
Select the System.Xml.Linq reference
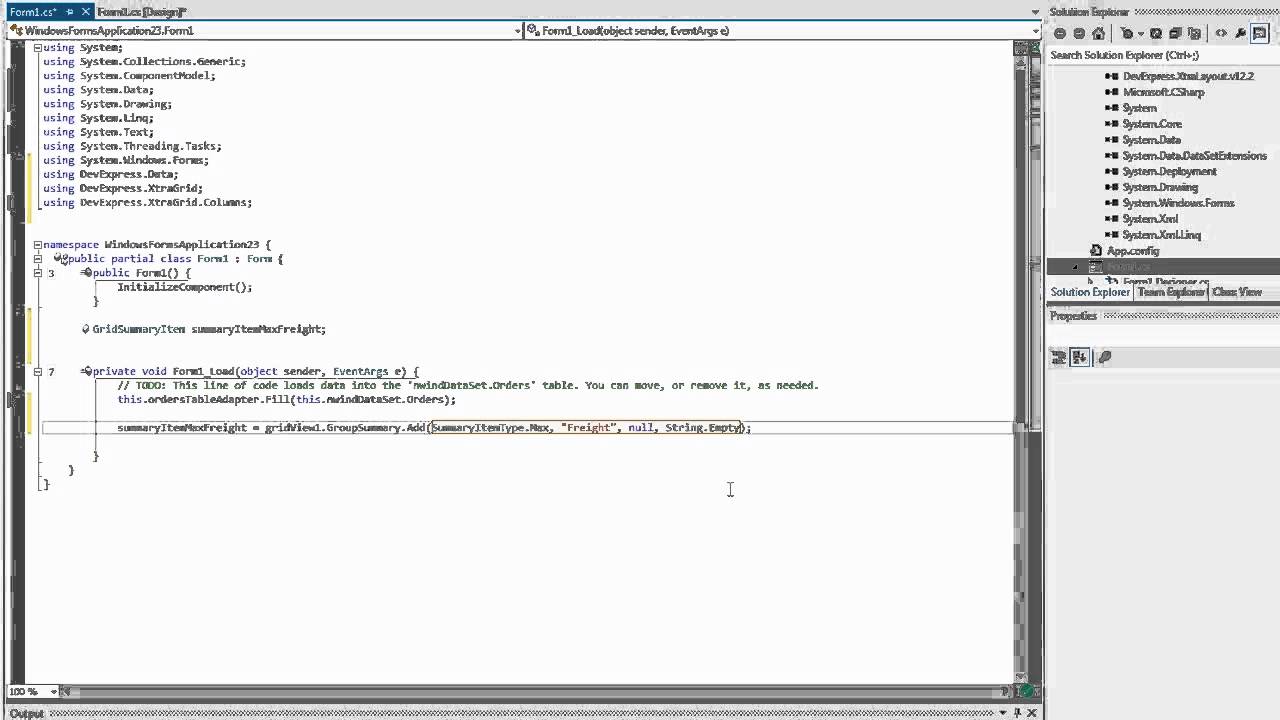pyautogui.click(x=1162, y=235)
